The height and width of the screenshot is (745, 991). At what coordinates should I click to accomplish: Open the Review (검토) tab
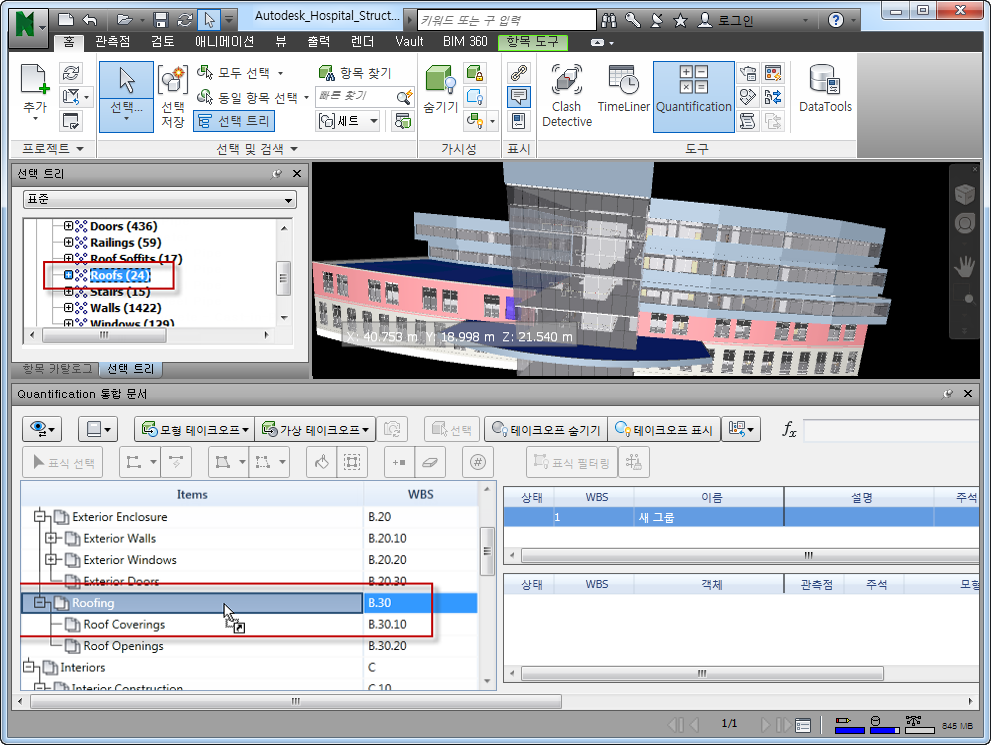(x=163, y=42)
